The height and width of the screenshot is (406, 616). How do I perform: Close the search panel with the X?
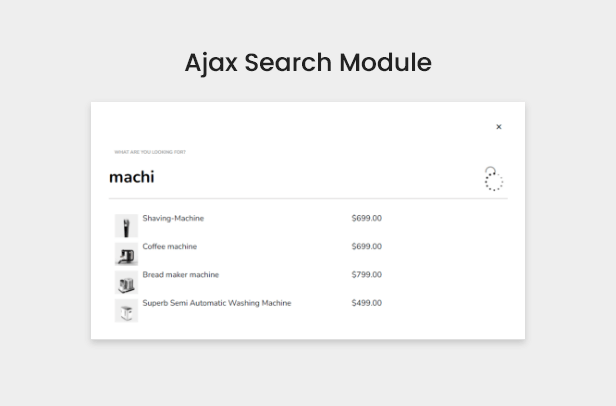pos(499,127)
